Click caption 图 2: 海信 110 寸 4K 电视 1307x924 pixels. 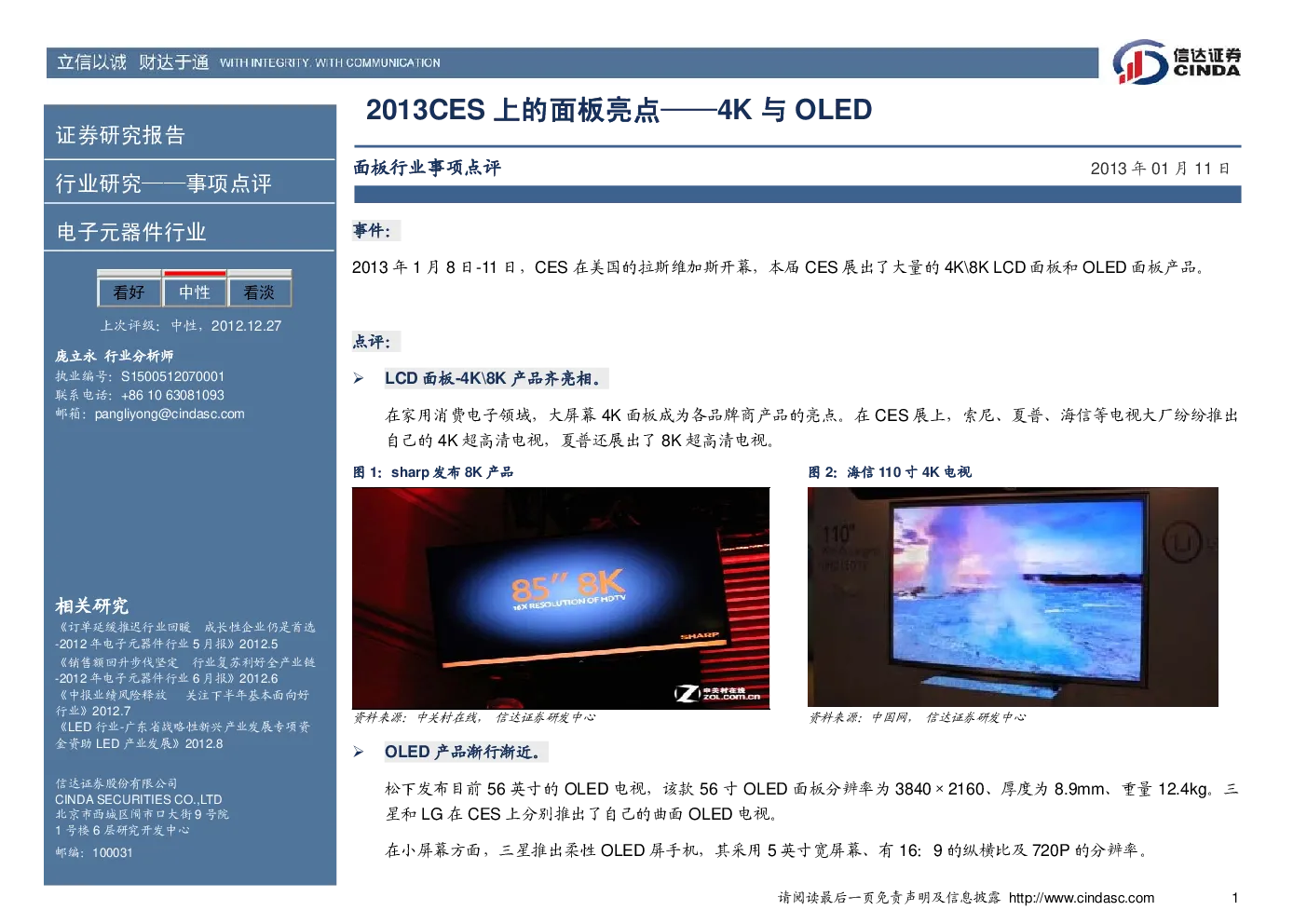(890, 472)
